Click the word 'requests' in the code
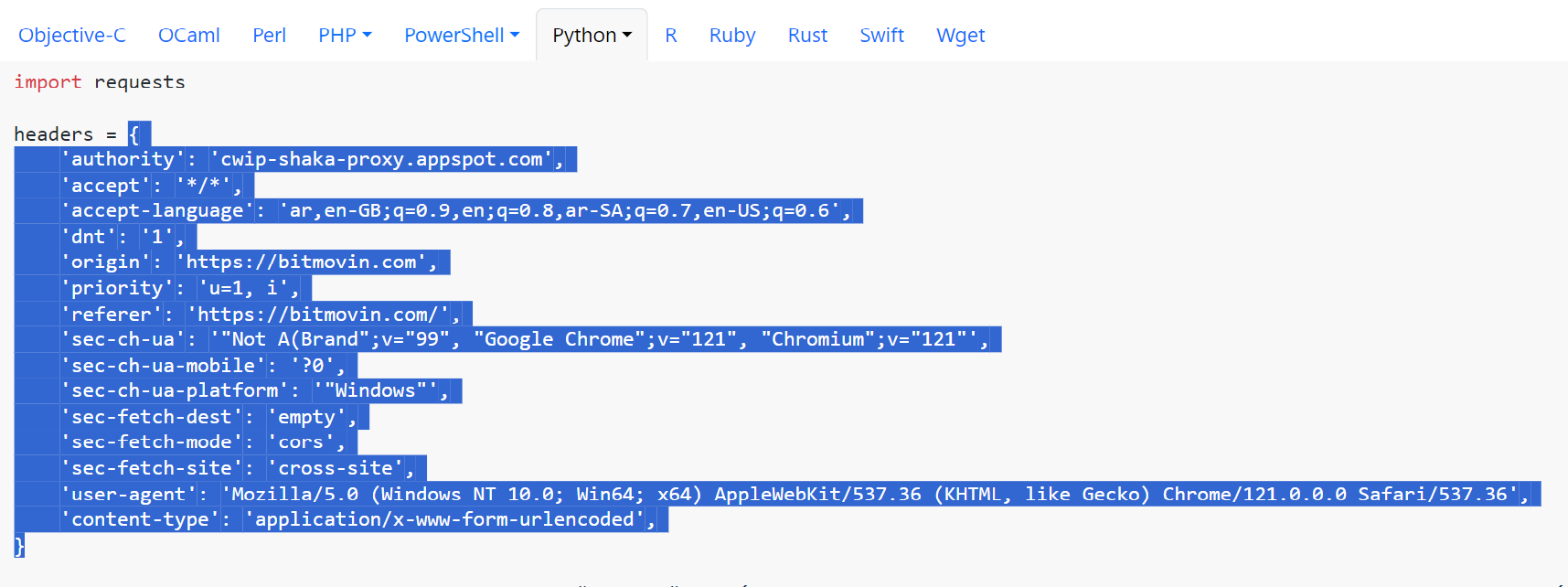This screenshot has height=587, width=1568. (140, 82)
